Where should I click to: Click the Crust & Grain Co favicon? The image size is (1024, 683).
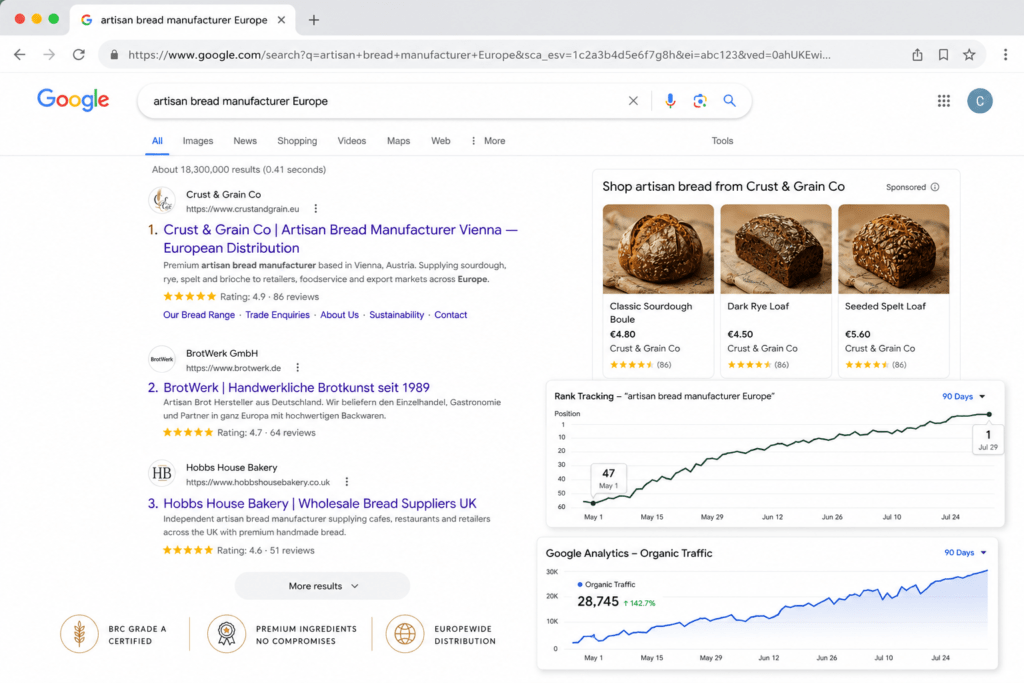click(162, 200)
